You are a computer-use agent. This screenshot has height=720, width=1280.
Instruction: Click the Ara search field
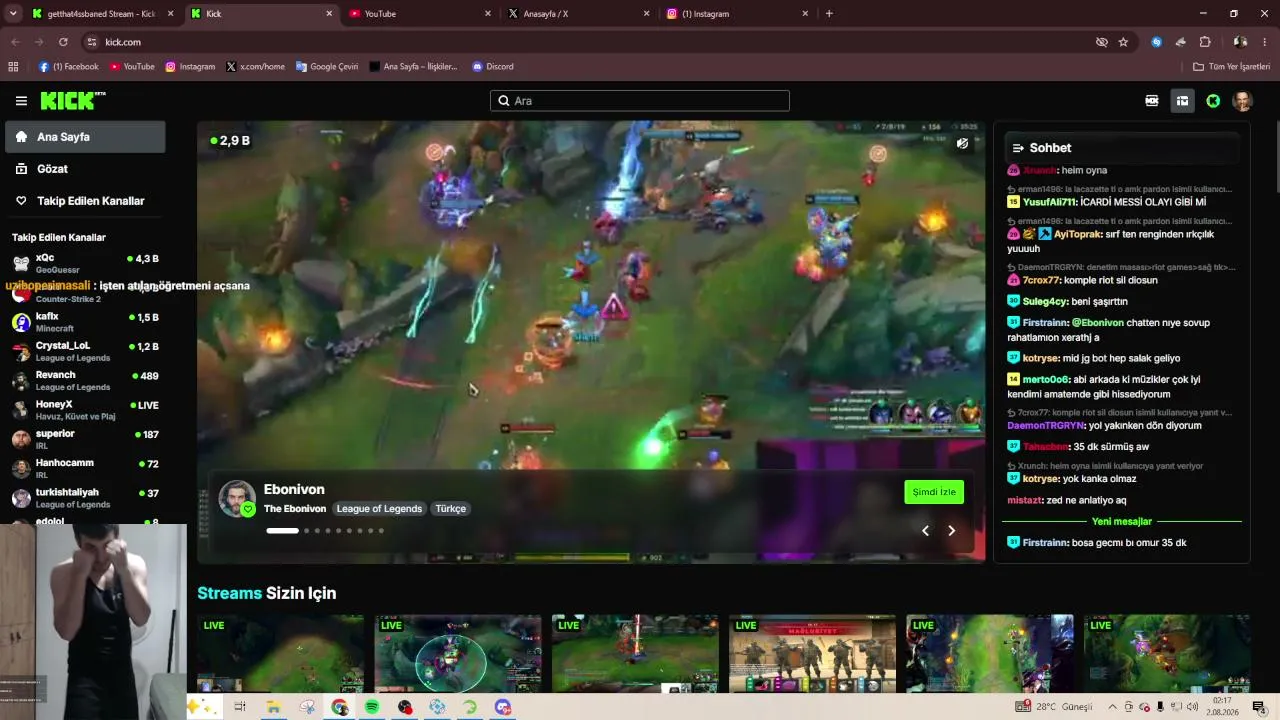(640, 101)
